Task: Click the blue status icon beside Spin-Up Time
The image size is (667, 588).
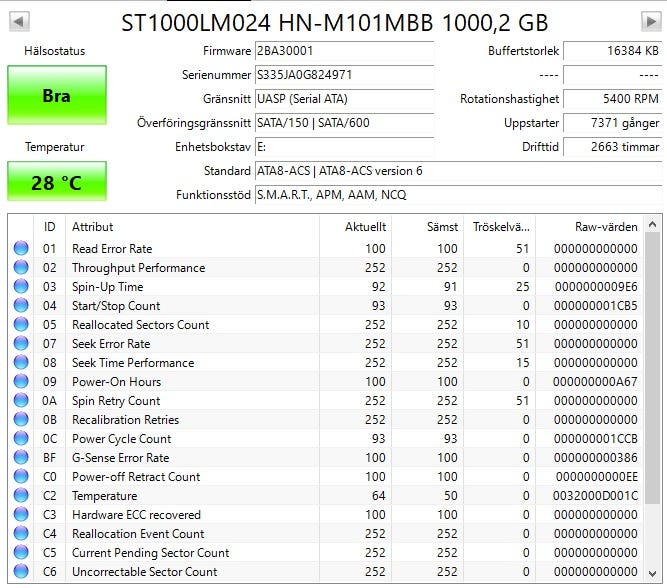Action: (x=21, y=287)
